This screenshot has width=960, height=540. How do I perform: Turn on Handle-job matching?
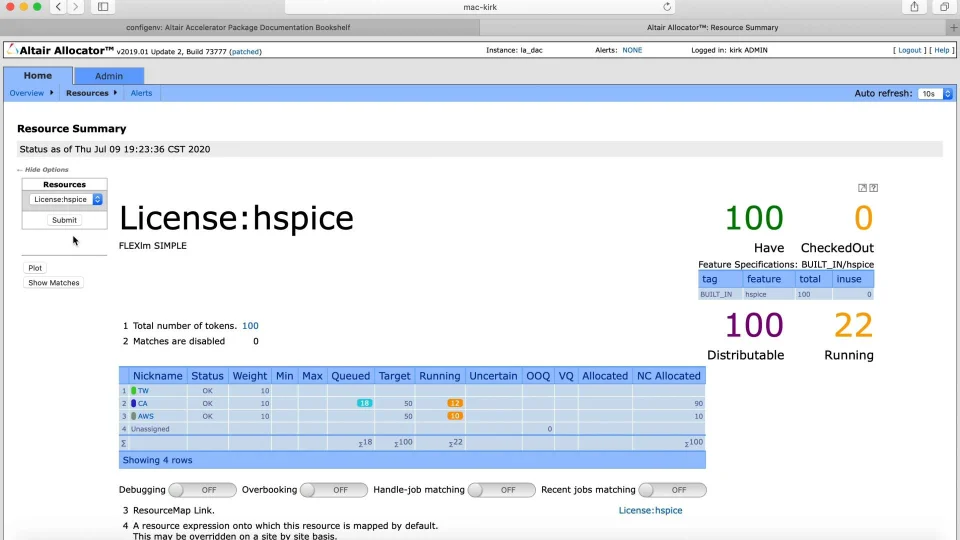(x=502, y=490)
